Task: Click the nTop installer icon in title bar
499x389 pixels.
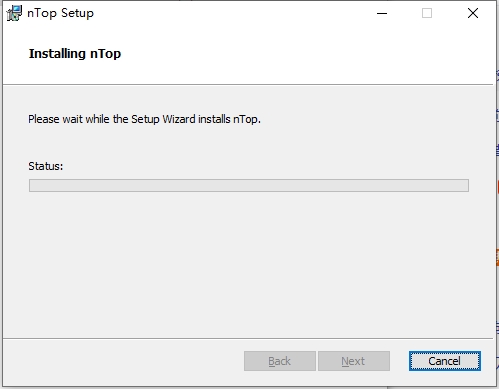Action: [x=14, y=13]
